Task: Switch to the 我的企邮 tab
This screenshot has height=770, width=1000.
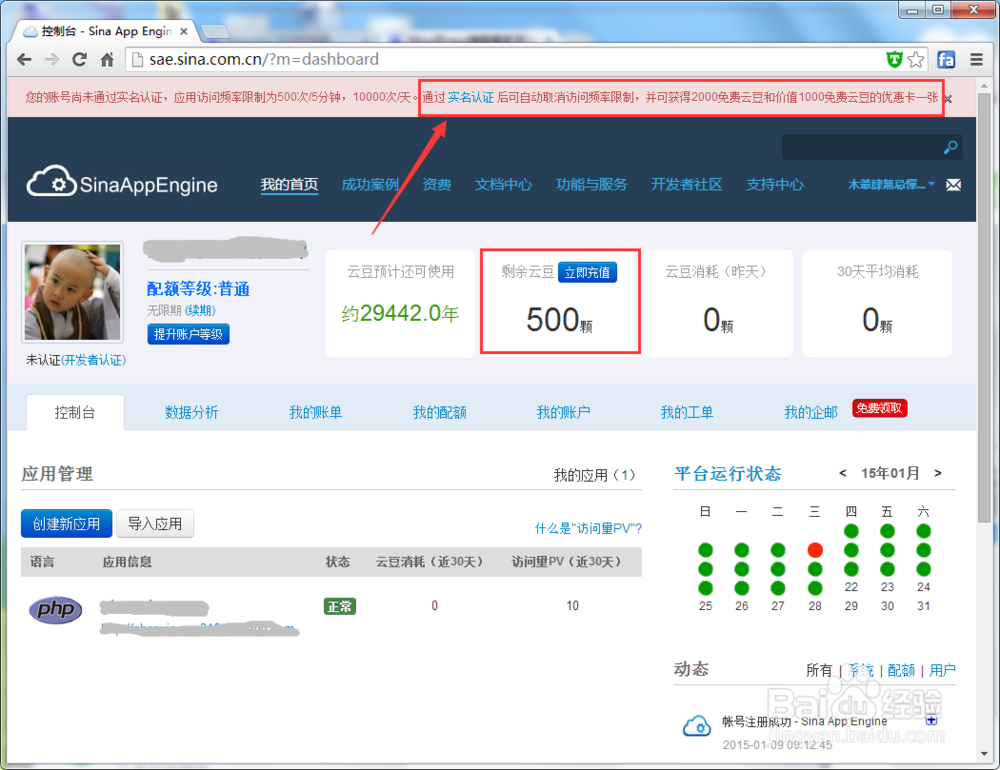Action: click(811, 412)
